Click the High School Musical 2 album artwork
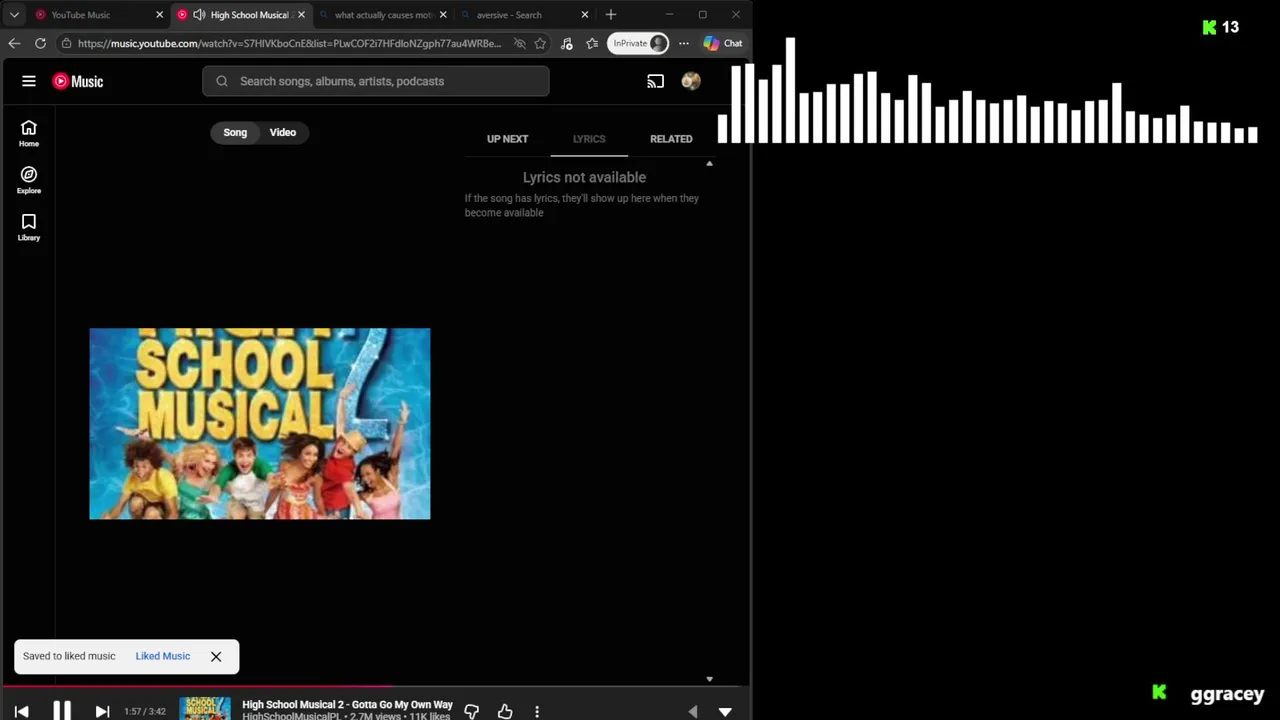This screenshot has height=720, width=1280. [x=260, y=423]
